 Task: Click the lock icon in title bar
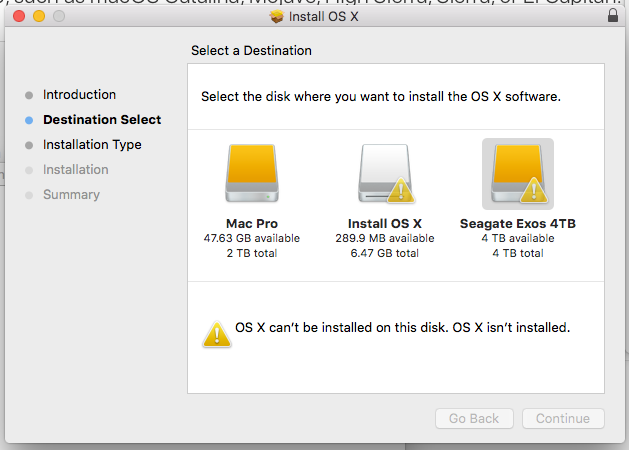(612, 17)
